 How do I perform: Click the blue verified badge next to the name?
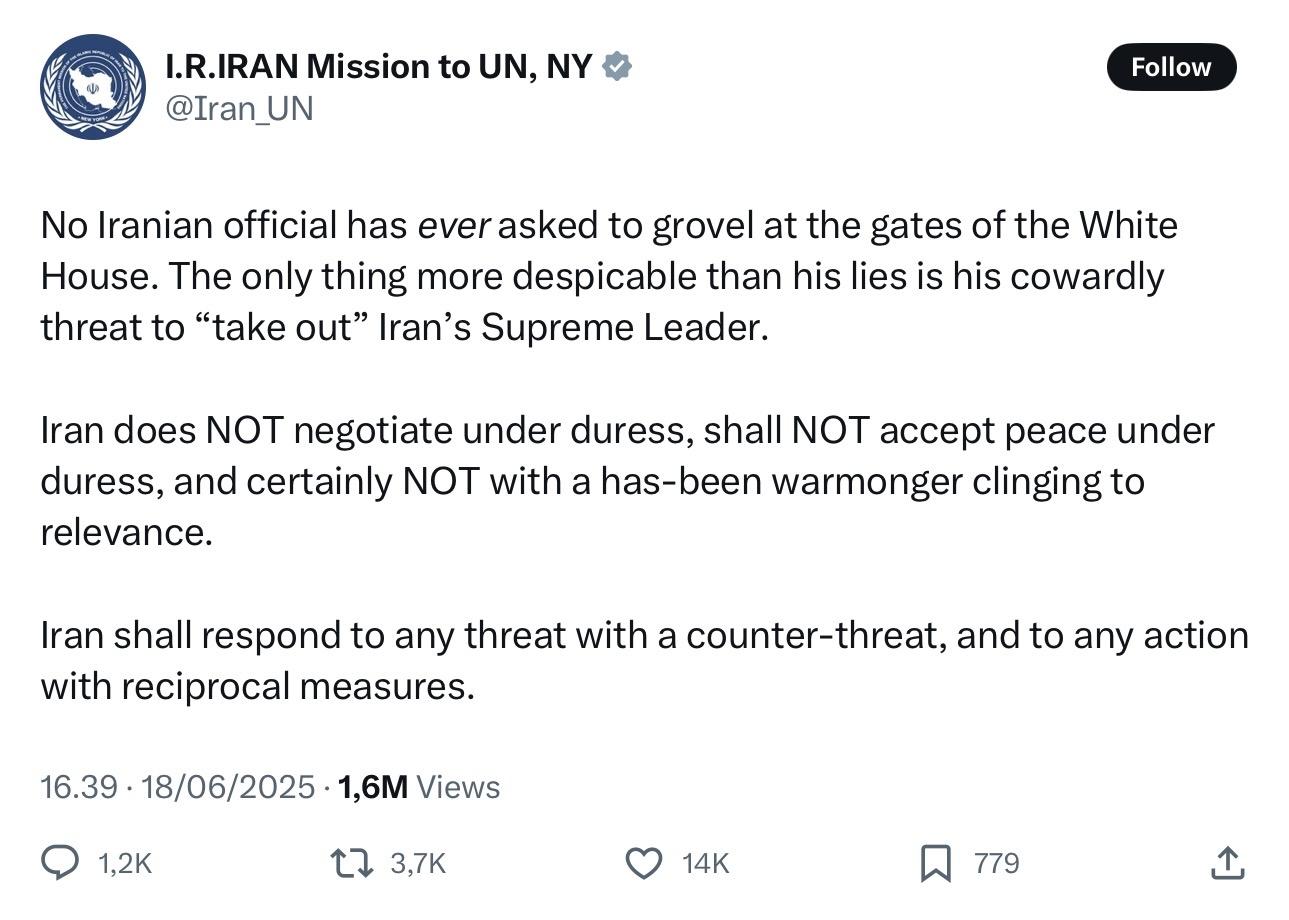click(618, 67)
